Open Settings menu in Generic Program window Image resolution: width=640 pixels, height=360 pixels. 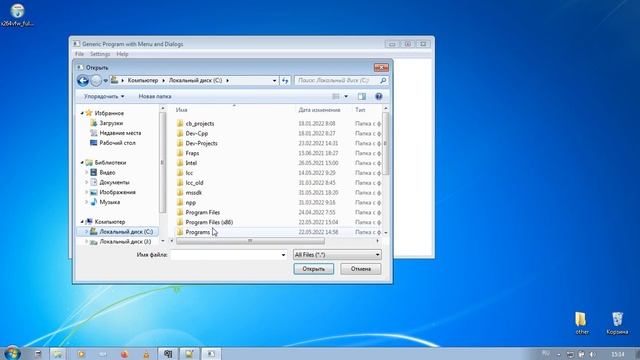click(x=100, y=54)
